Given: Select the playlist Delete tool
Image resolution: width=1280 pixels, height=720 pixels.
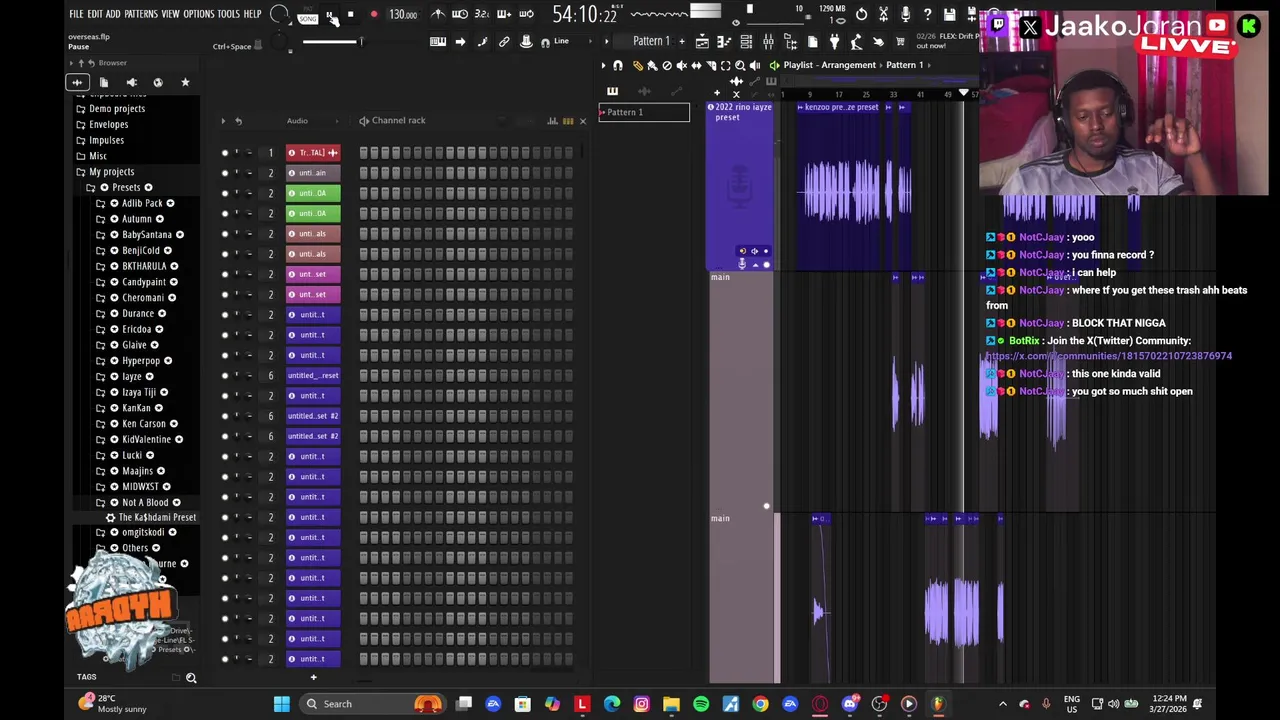Looking at the screenshot, I should pyautogui.click(x=667, y=65).
